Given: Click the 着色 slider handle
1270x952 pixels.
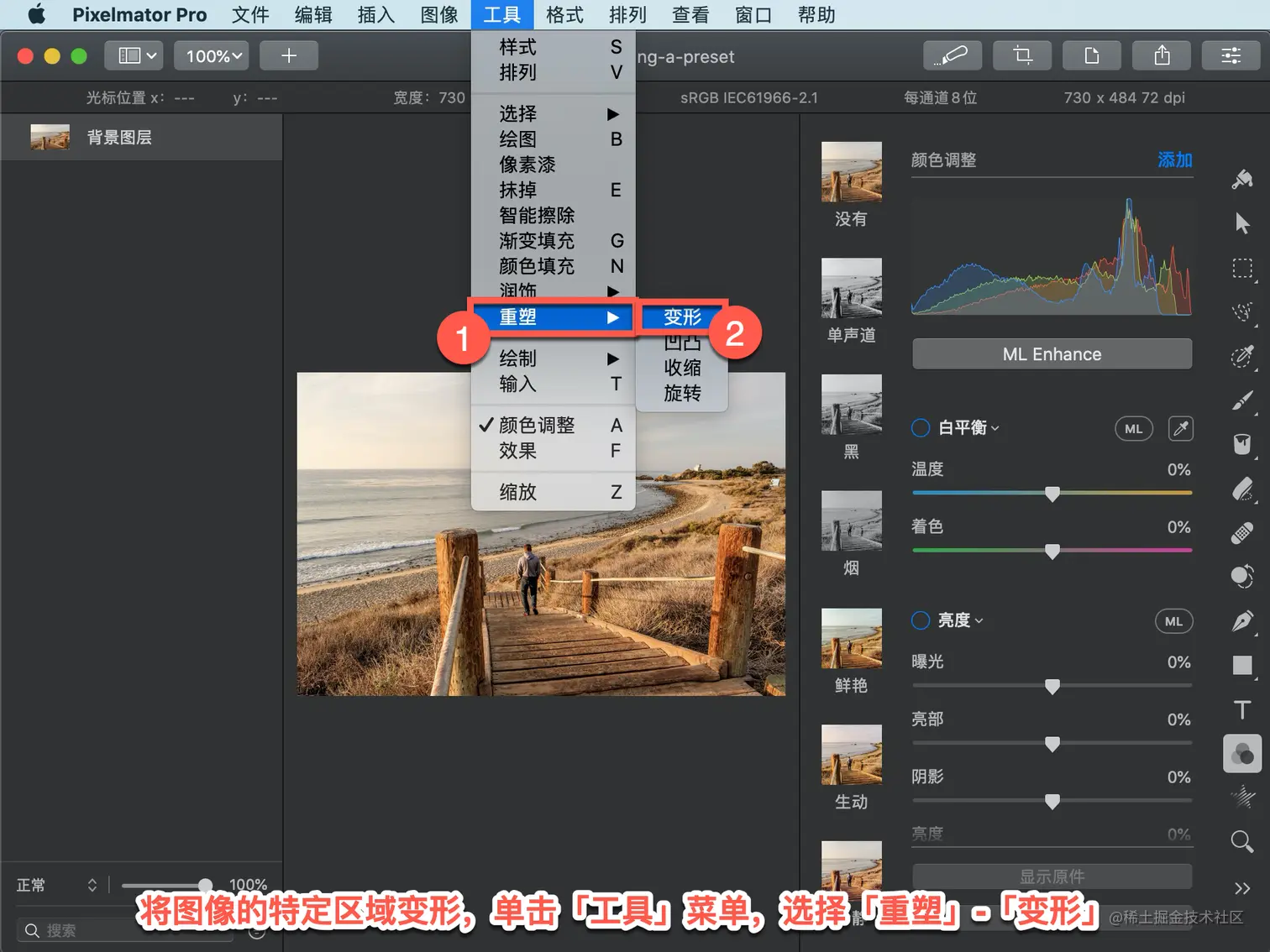Looking at the screenshot, I should (1052, 551).
